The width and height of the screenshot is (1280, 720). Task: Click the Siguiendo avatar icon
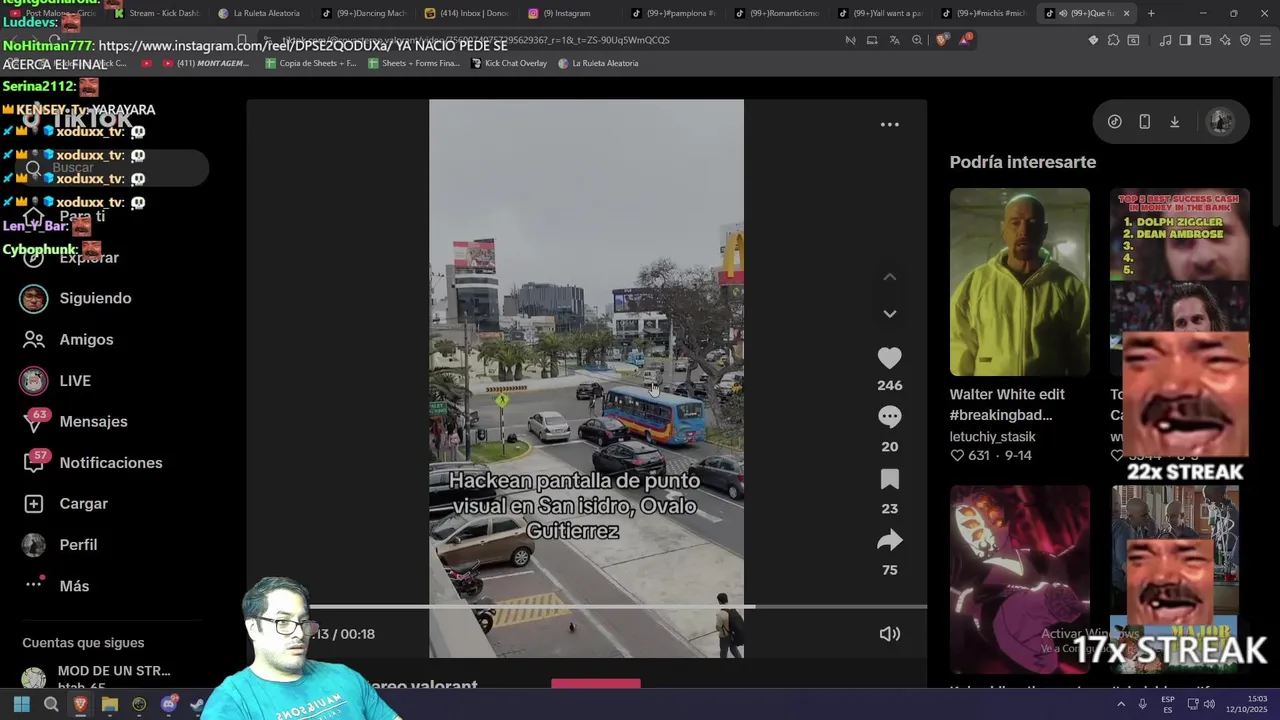click(x=34, y=298)
